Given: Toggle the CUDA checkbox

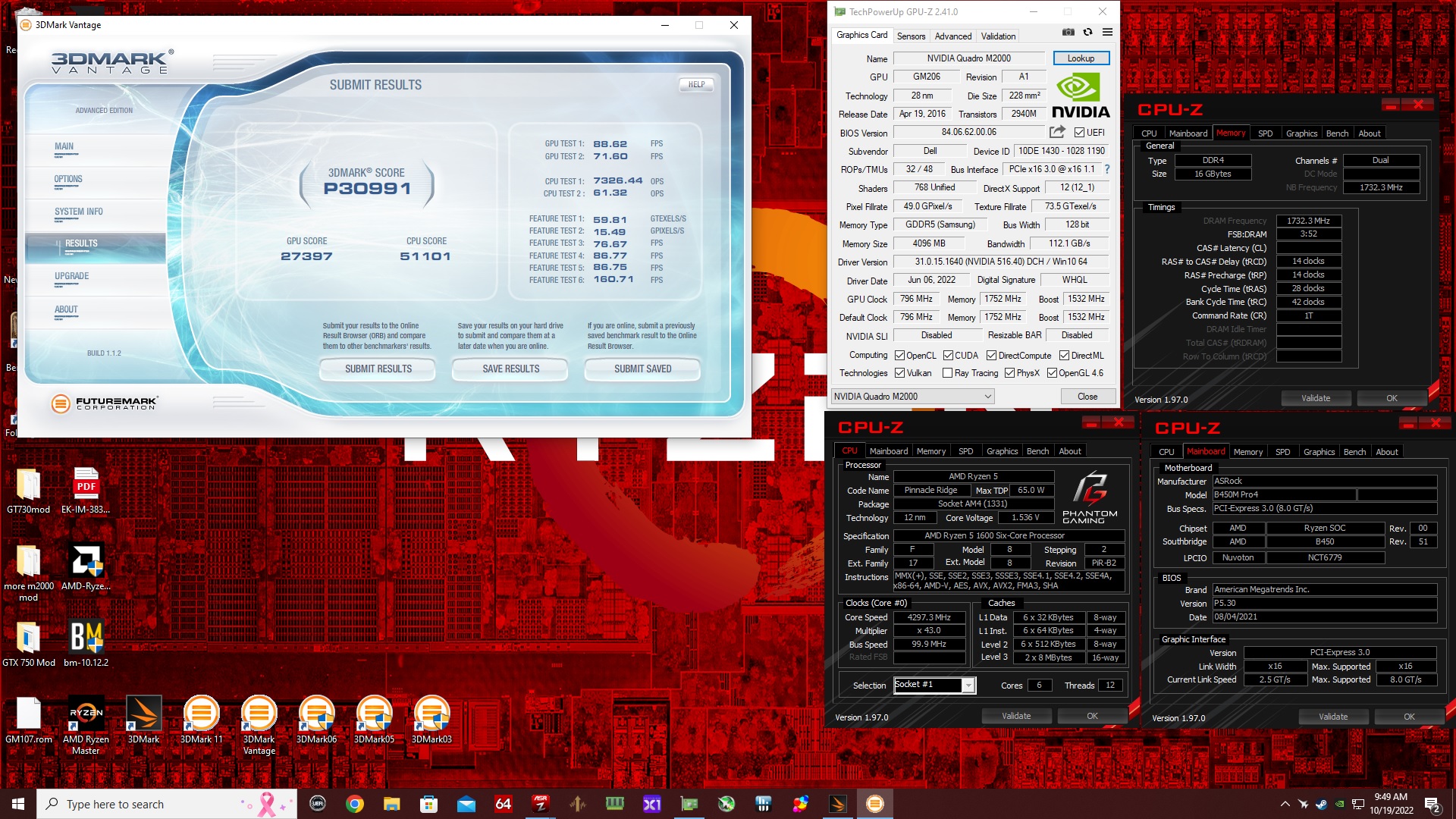Looking at the screenshot, I should click(x=948, y=356).
